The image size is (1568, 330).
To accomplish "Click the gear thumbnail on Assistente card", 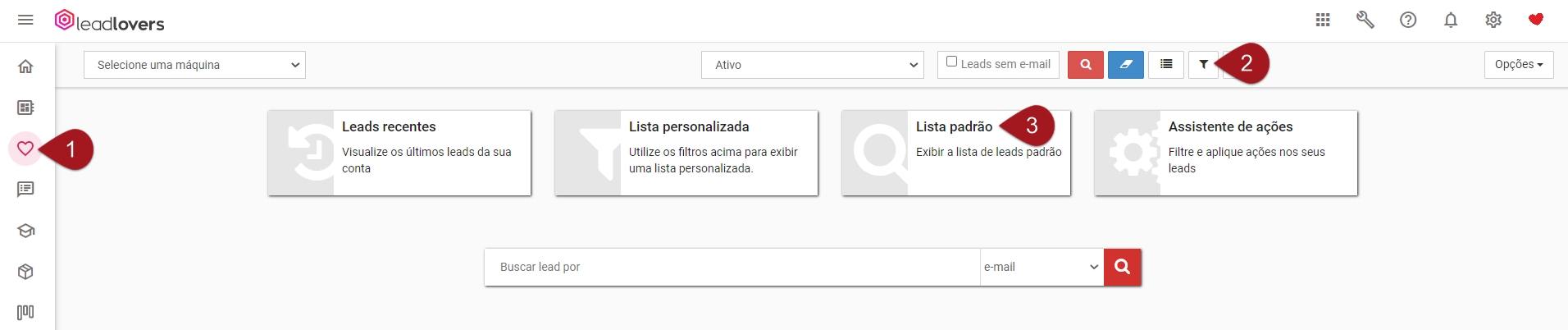I will [x=1128, y=153].
